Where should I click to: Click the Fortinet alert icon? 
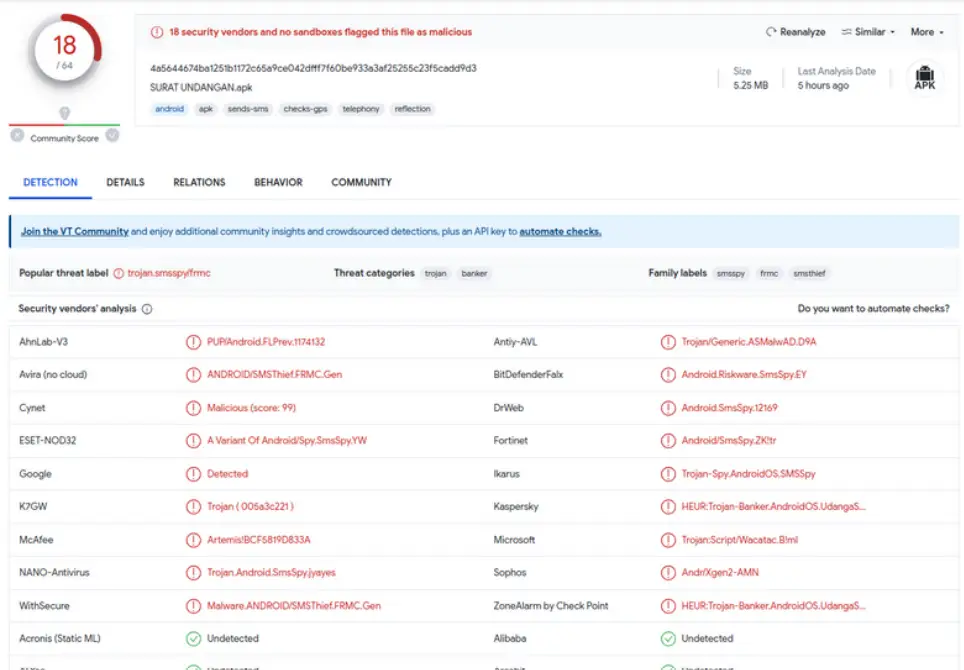pos(668,440)
